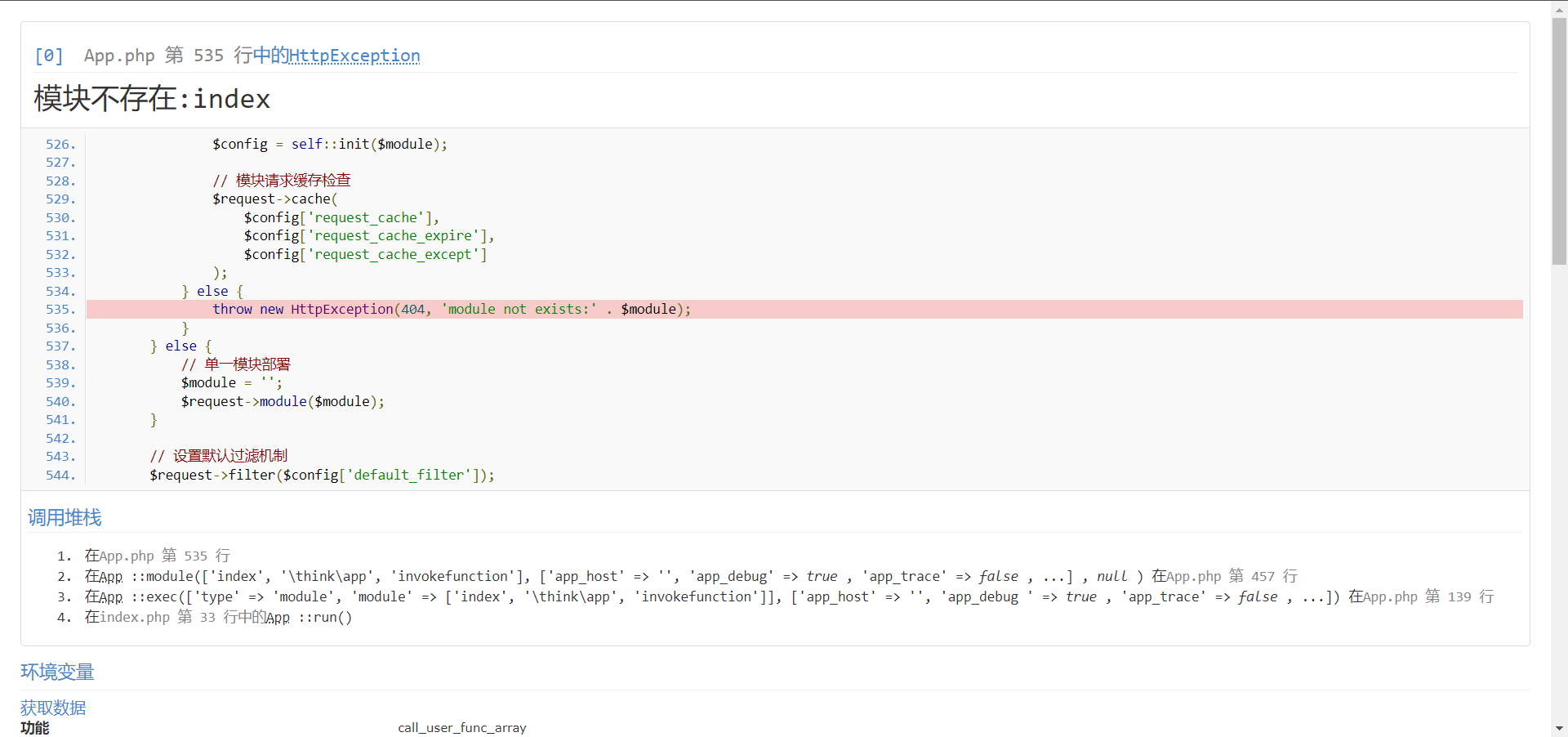Viewport: 1568px width, 737px height.
Task: Click the $request->filter code line 544
Action: [x=322, y=475]
